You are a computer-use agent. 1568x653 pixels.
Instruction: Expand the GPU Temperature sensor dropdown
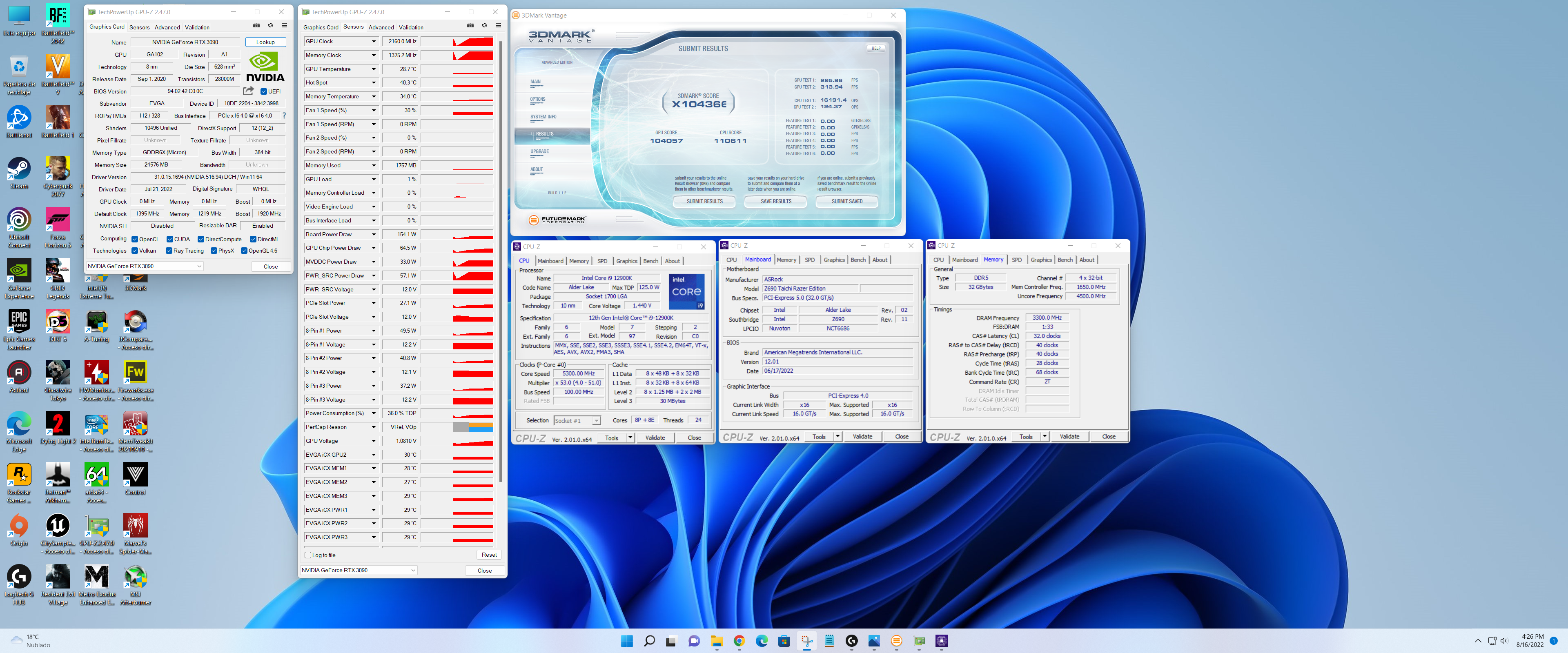373,69
